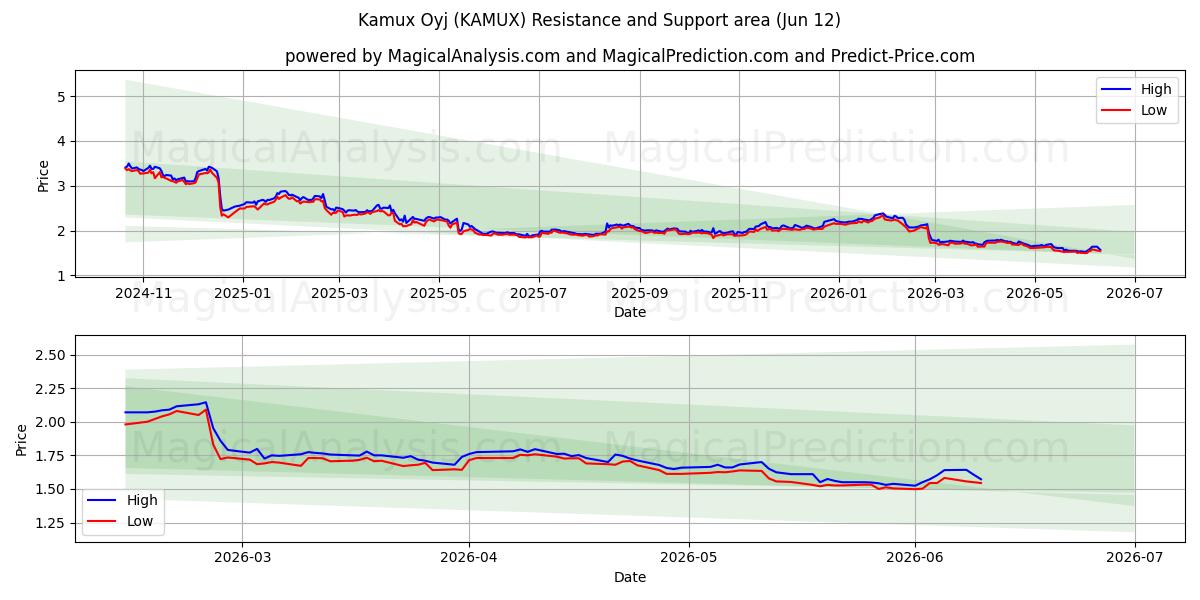Viewport: 1200px width, 600px height.
Task: Click the top chart y-axis value '5'
Action: (x=62, y=97)
